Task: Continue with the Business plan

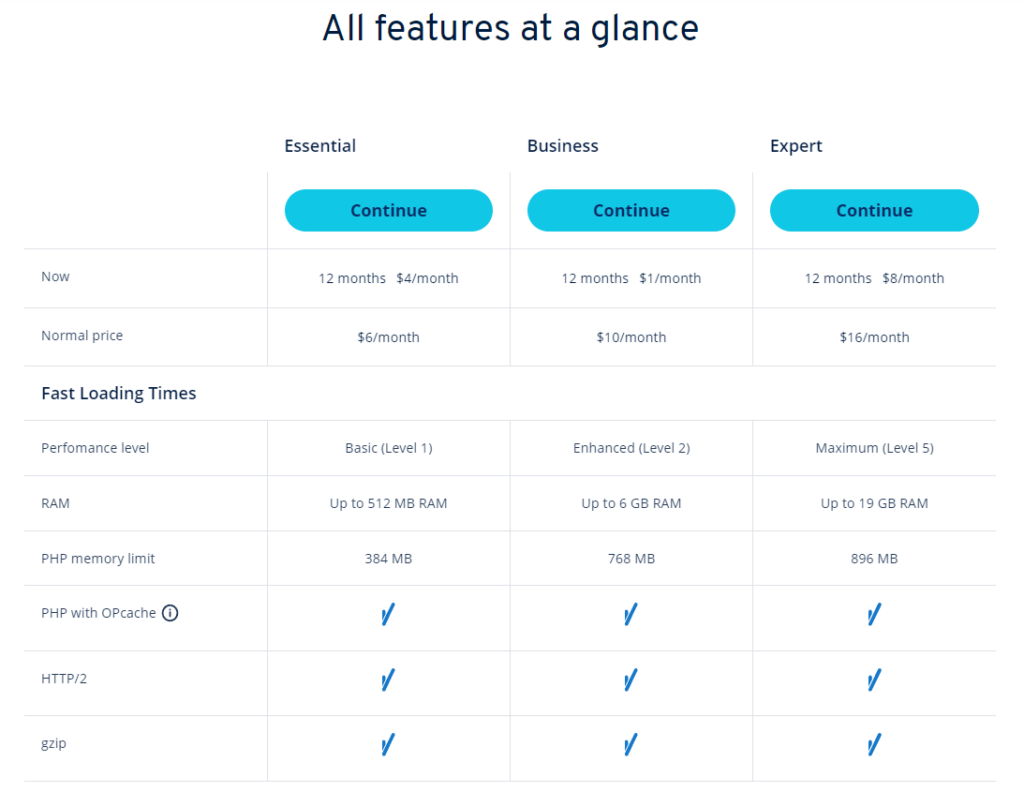Action: [x=631, y=210]
